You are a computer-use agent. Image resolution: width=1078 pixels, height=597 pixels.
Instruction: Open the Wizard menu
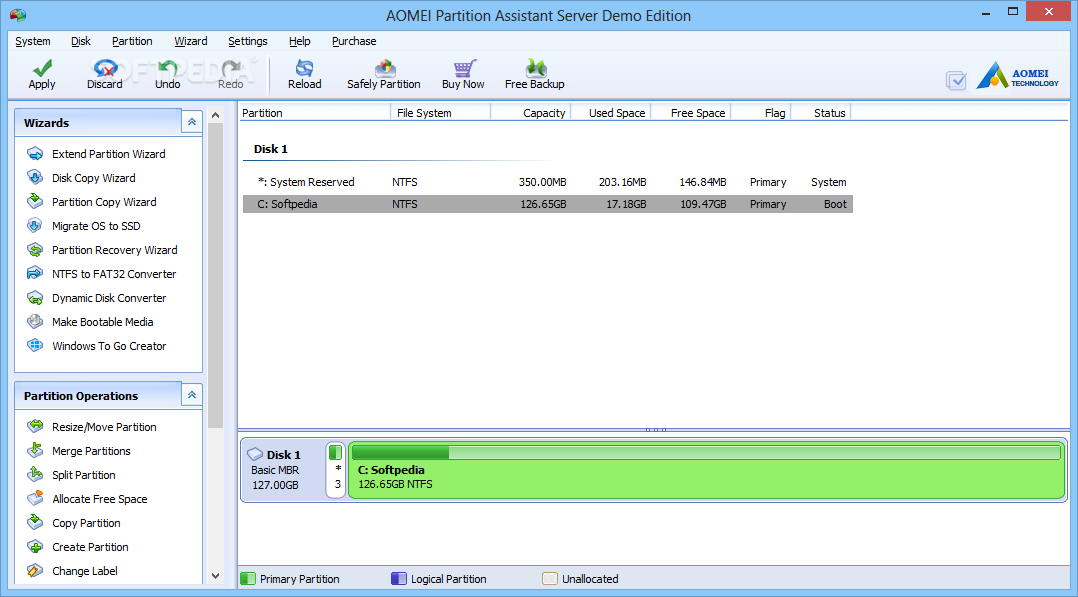click(x=190, y=41)
